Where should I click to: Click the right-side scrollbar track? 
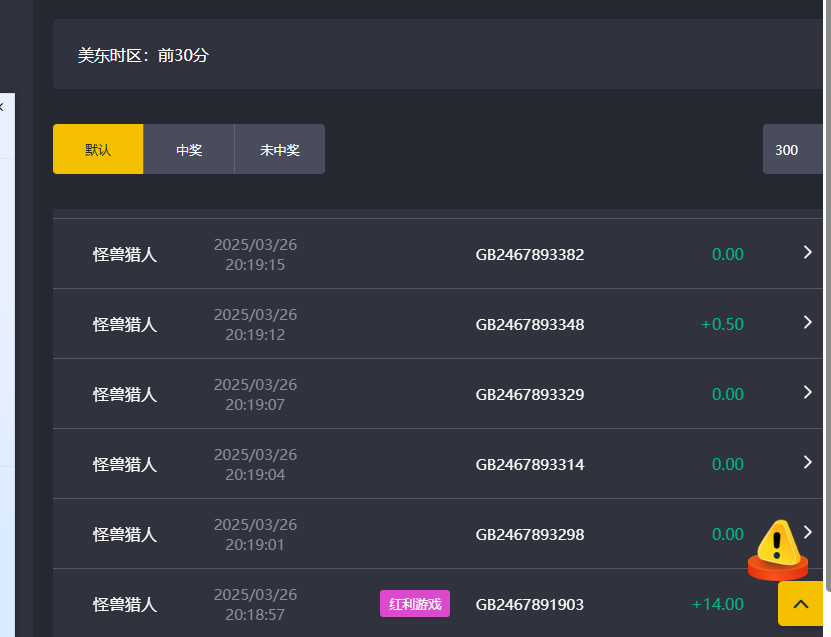[x=828, y=400]
